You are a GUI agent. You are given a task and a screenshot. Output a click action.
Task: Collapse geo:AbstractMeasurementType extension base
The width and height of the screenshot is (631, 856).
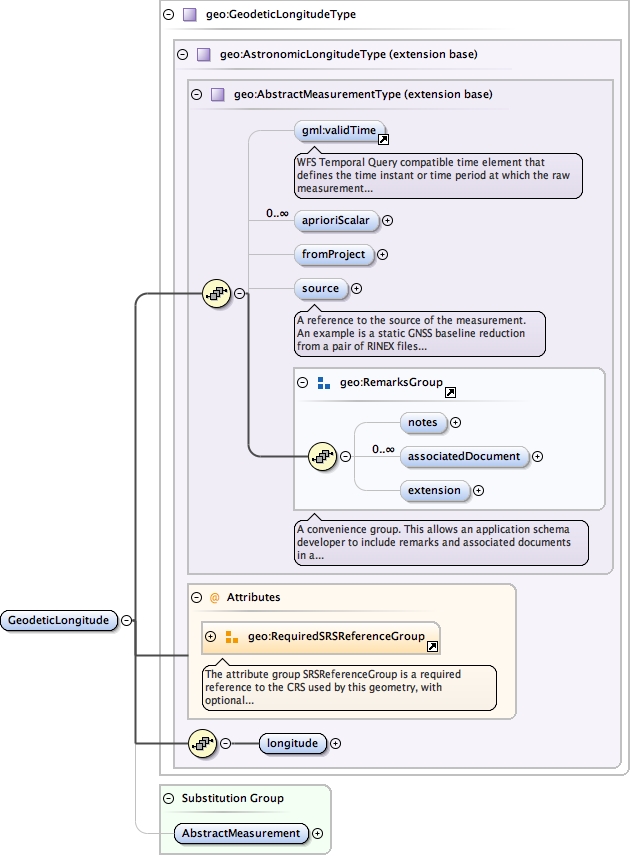(x=197, y=94)
